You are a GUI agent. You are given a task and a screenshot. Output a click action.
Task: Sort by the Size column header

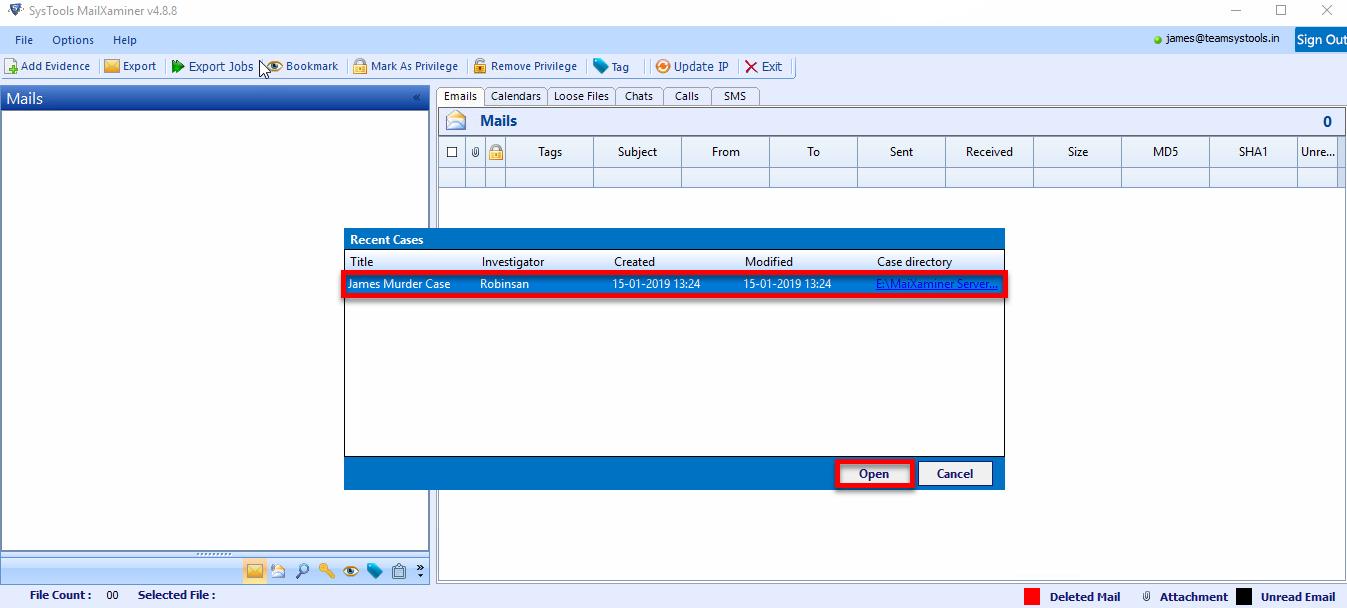point(1078,152)
